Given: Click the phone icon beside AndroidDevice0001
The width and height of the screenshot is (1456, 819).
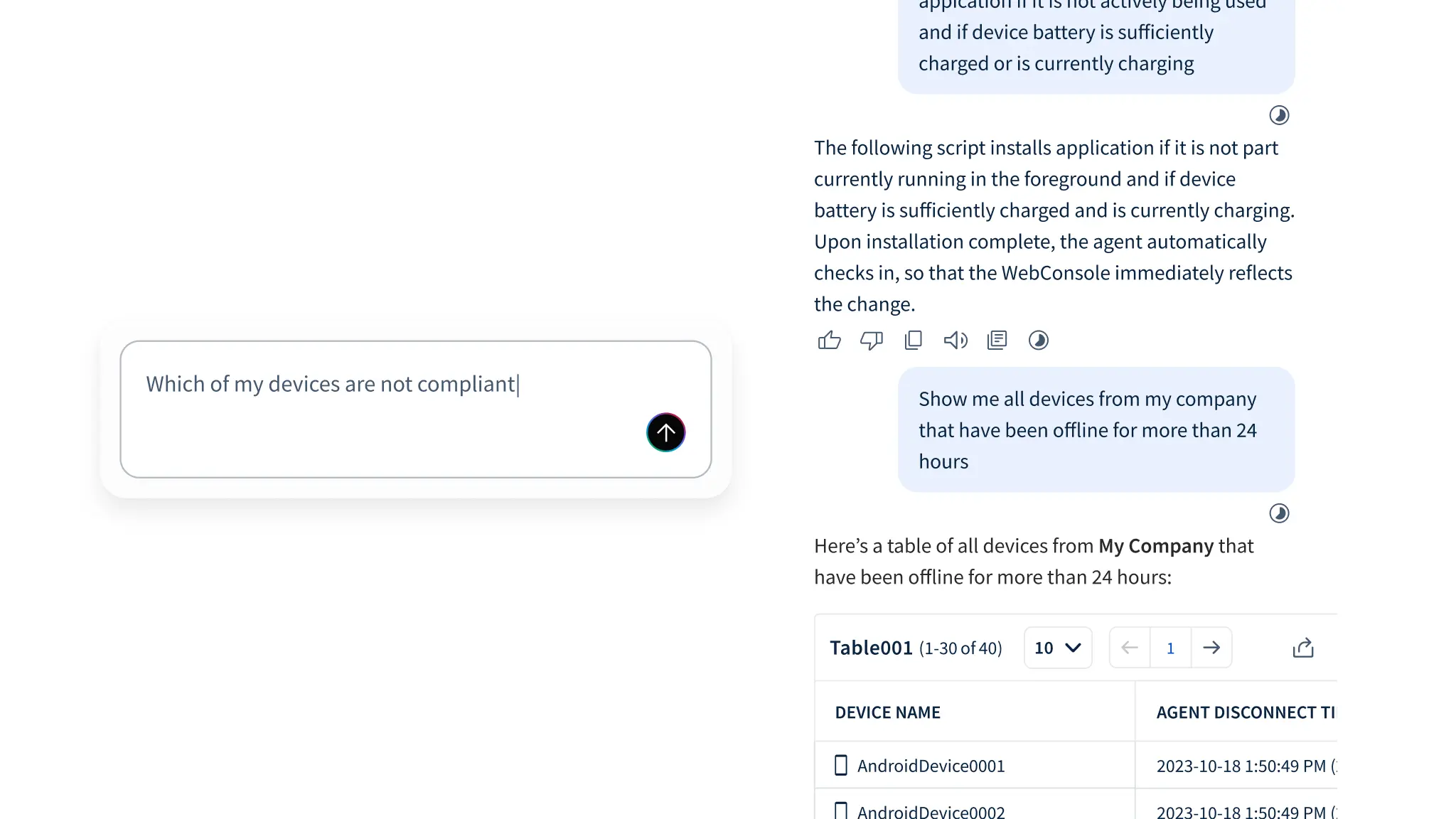Looking at the screenshot, I should pyautogui.click(x=840, y=766).
